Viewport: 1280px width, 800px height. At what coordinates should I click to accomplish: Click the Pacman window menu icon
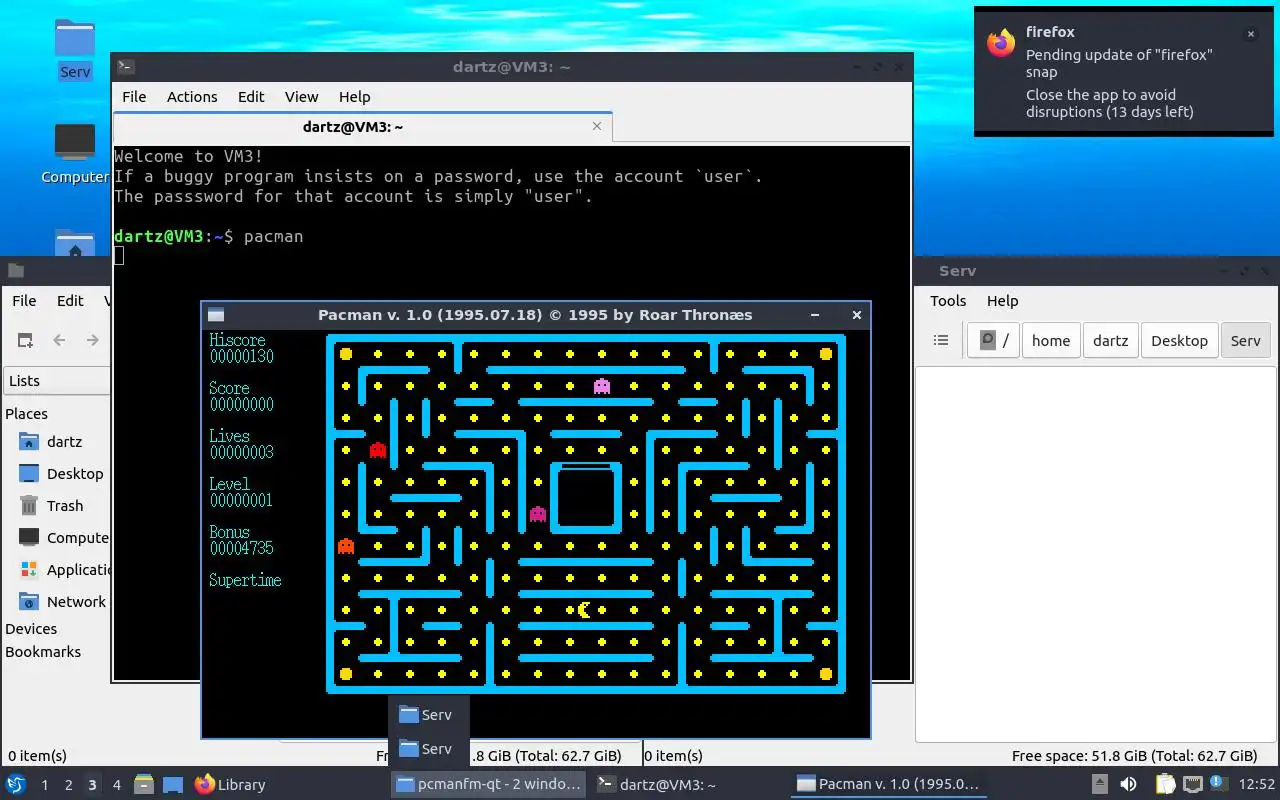click(216, 315)
